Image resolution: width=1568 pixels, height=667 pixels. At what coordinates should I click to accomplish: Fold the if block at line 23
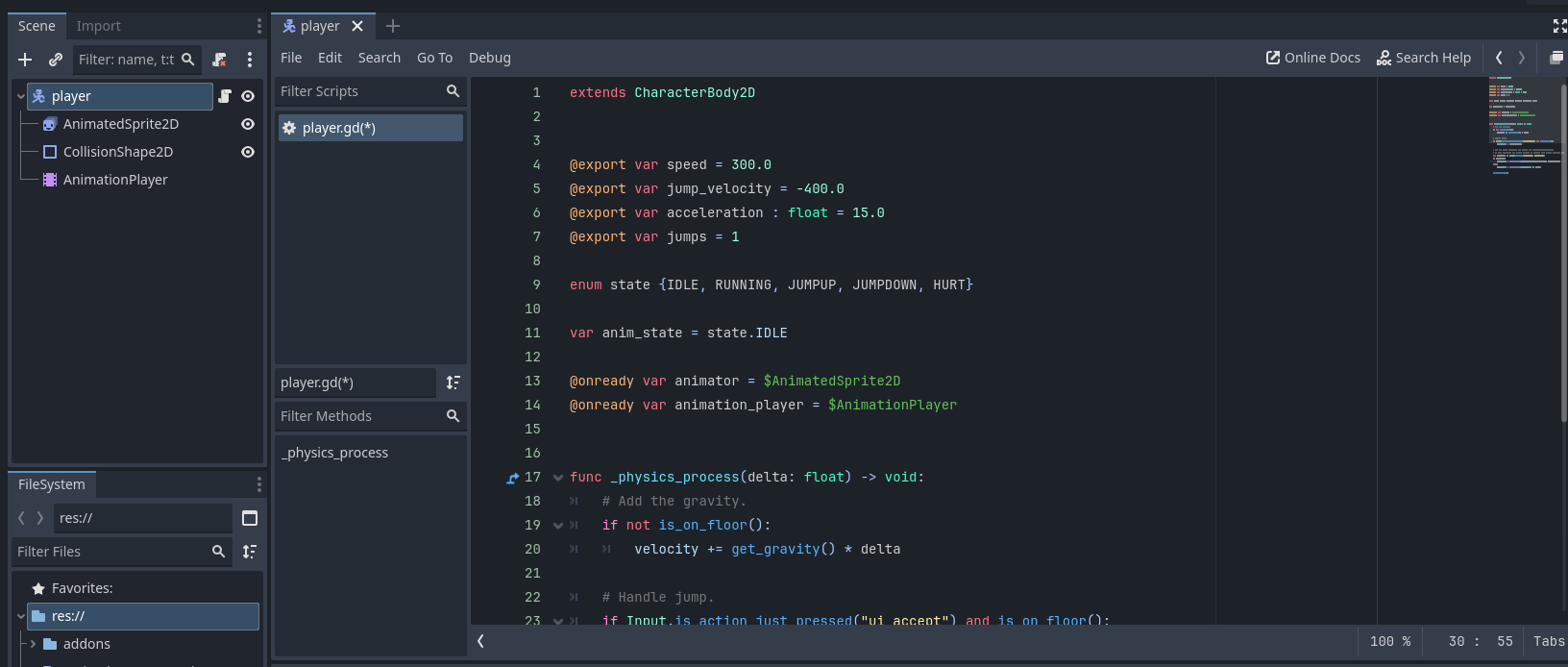click(557, 621)
